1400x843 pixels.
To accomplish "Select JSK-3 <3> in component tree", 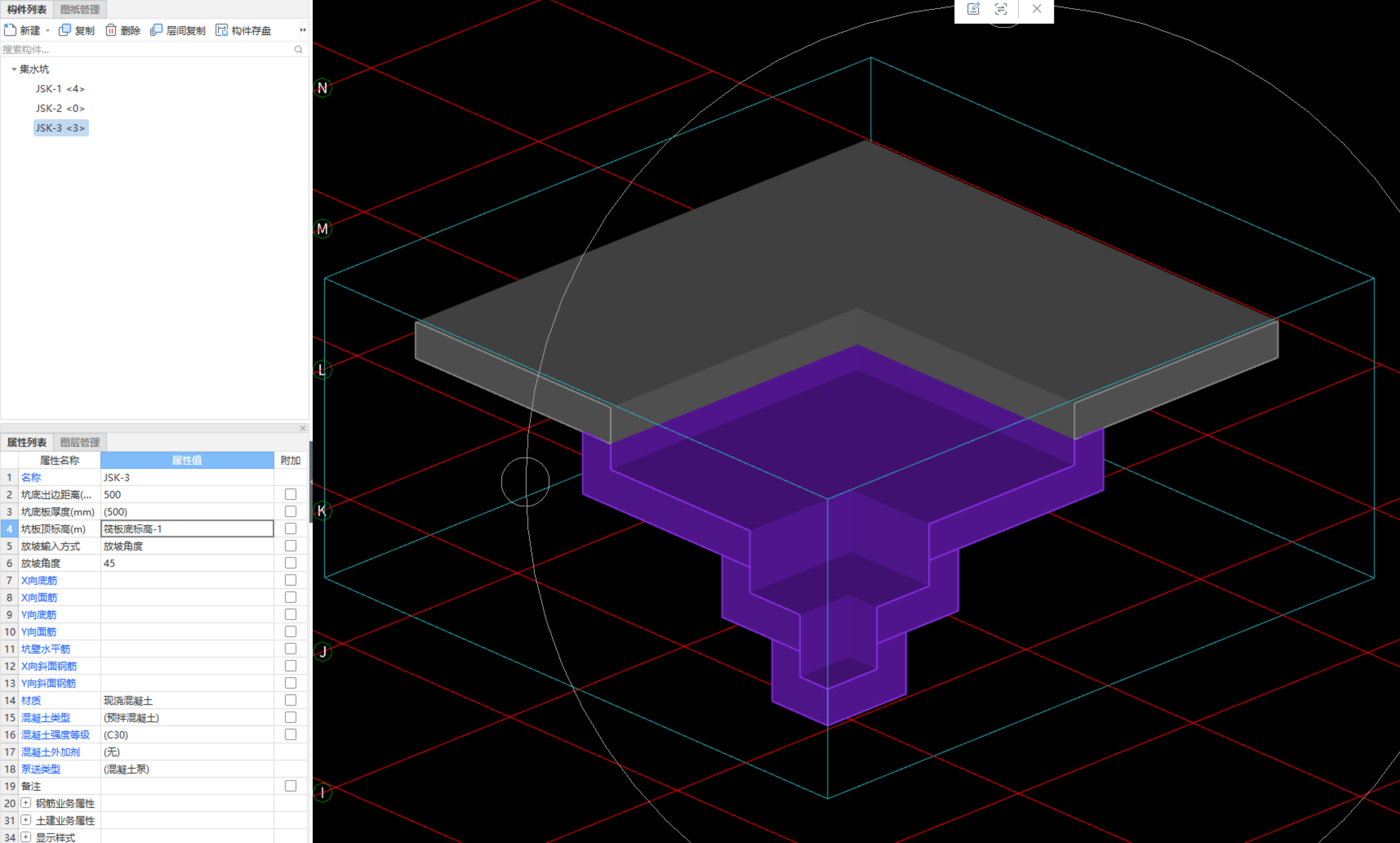I will pos(61,128).
